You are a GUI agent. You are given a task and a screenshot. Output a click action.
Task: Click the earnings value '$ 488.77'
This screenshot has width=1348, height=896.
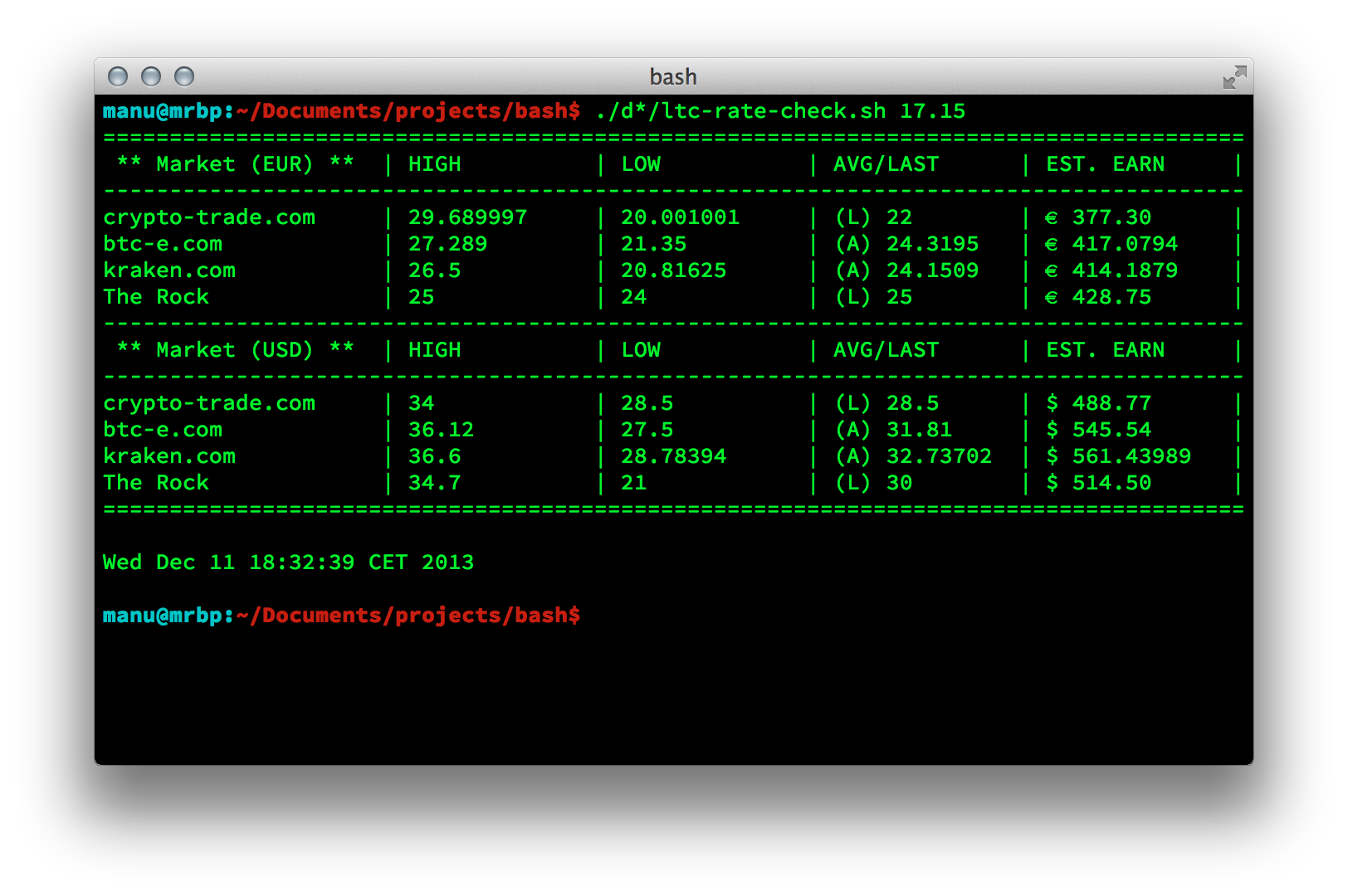[x=1098, y=403]
